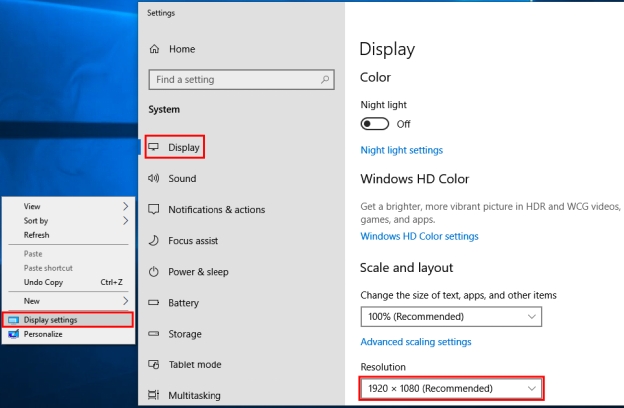This screenshot has width=624, height=408.
Task: Open the Resolution dropdown
Action: (451, 388)
